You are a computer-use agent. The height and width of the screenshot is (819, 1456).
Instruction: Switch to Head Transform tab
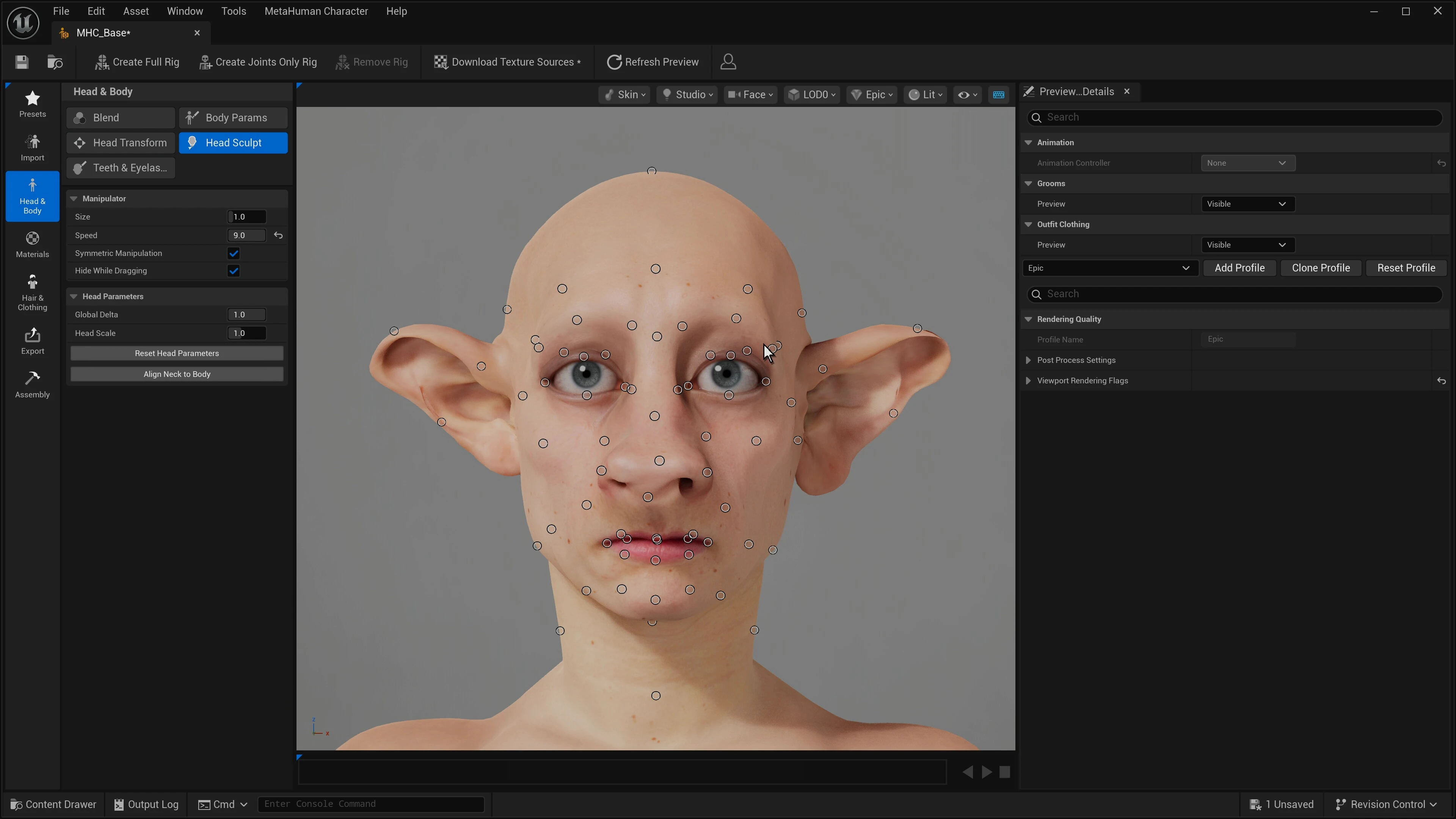pyautogui.click(x=121, y=143)
